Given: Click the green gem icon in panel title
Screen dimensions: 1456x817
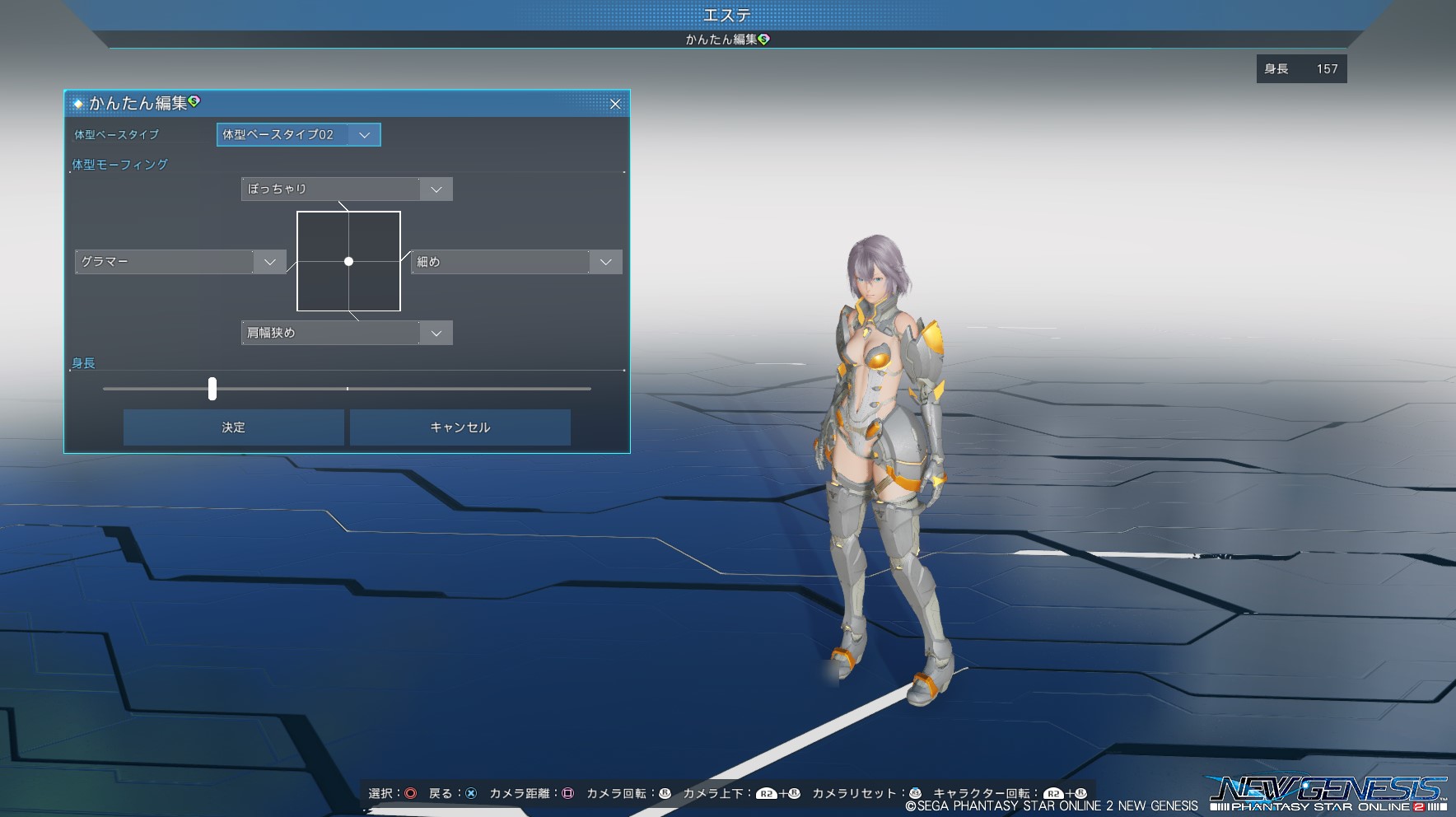Looking at the screenshot, I should pos(194,101).
